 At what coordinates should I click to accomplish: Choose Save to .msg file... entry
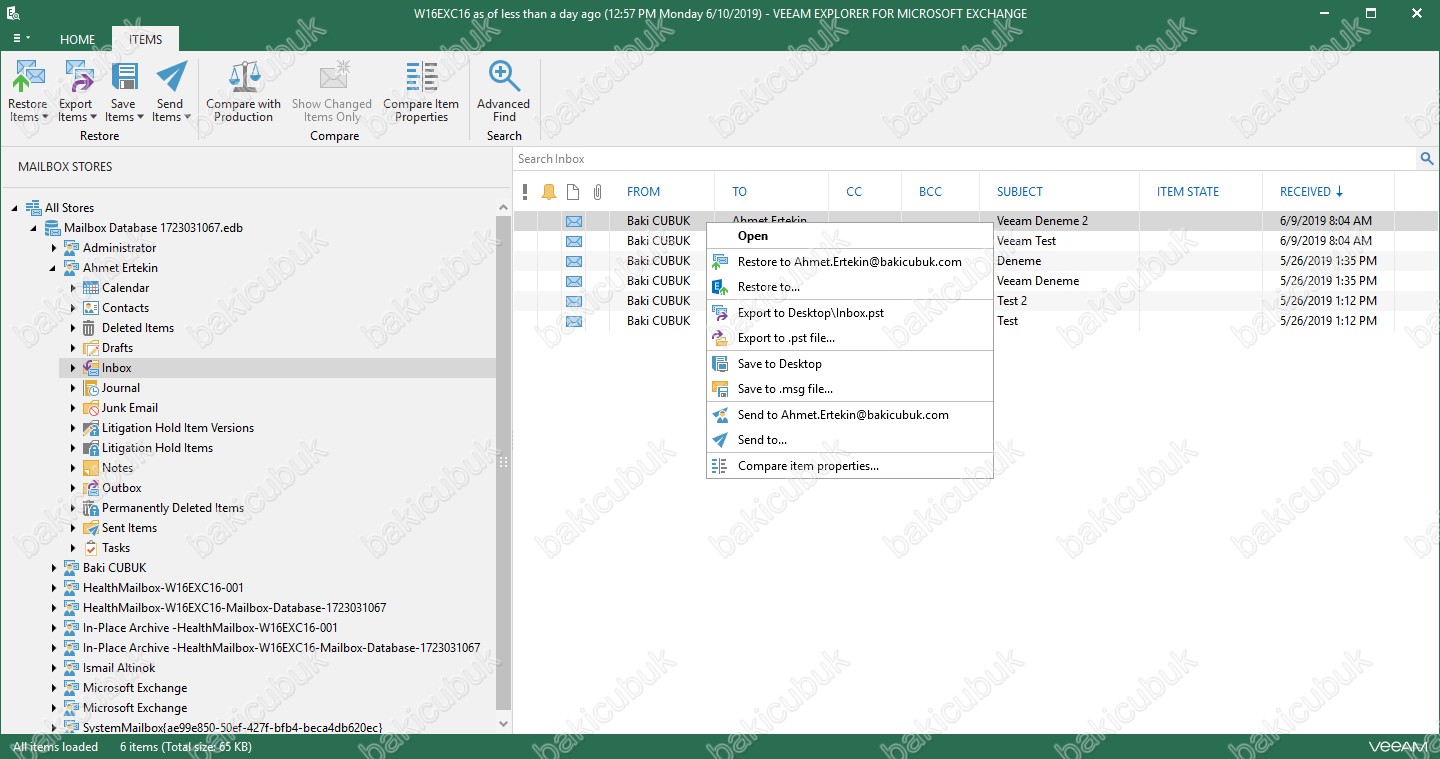[849, 389]
